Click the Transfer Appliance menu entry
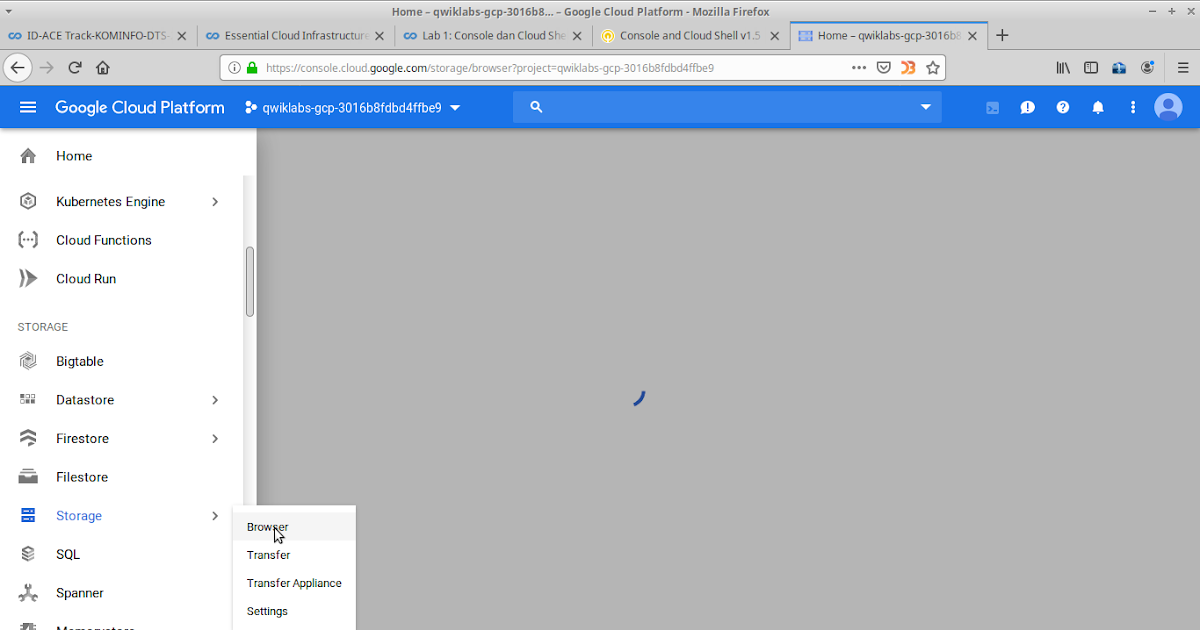This screenshot has height=630, width=1200. [294, 583]
